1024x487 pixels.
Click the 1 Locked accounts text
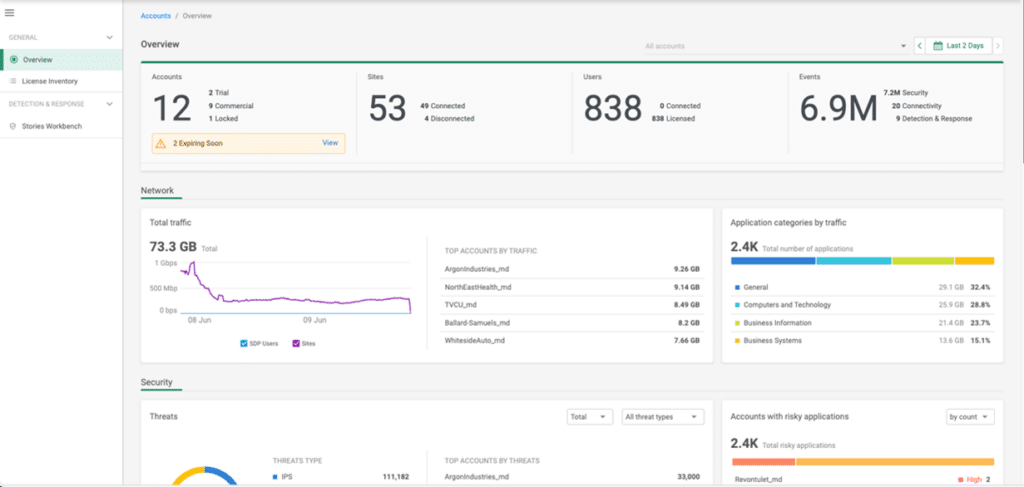(x=223, y=119)
